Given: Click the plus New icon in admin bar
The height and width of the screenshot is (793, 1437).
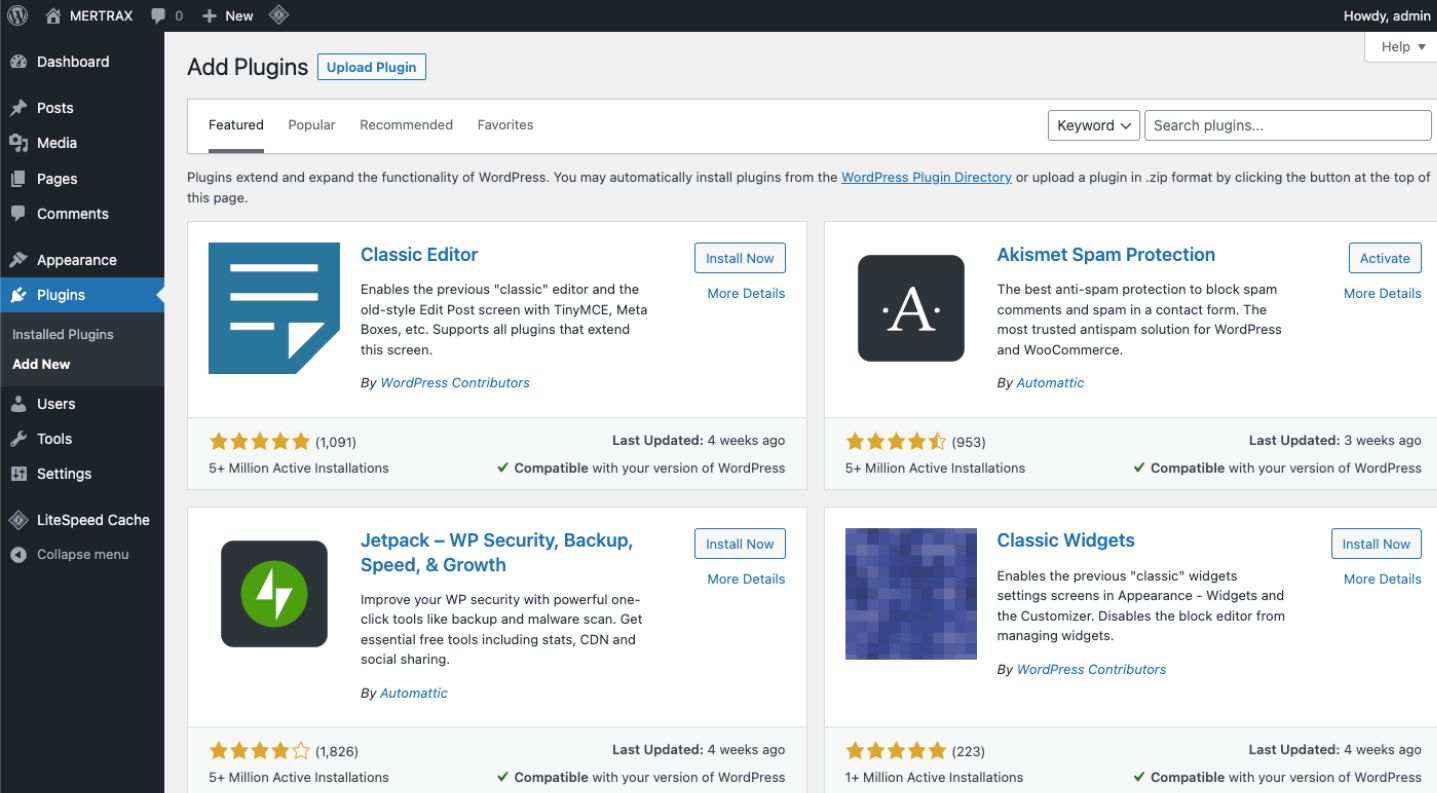Looking at the screenshot, I should tap(209, 16).
